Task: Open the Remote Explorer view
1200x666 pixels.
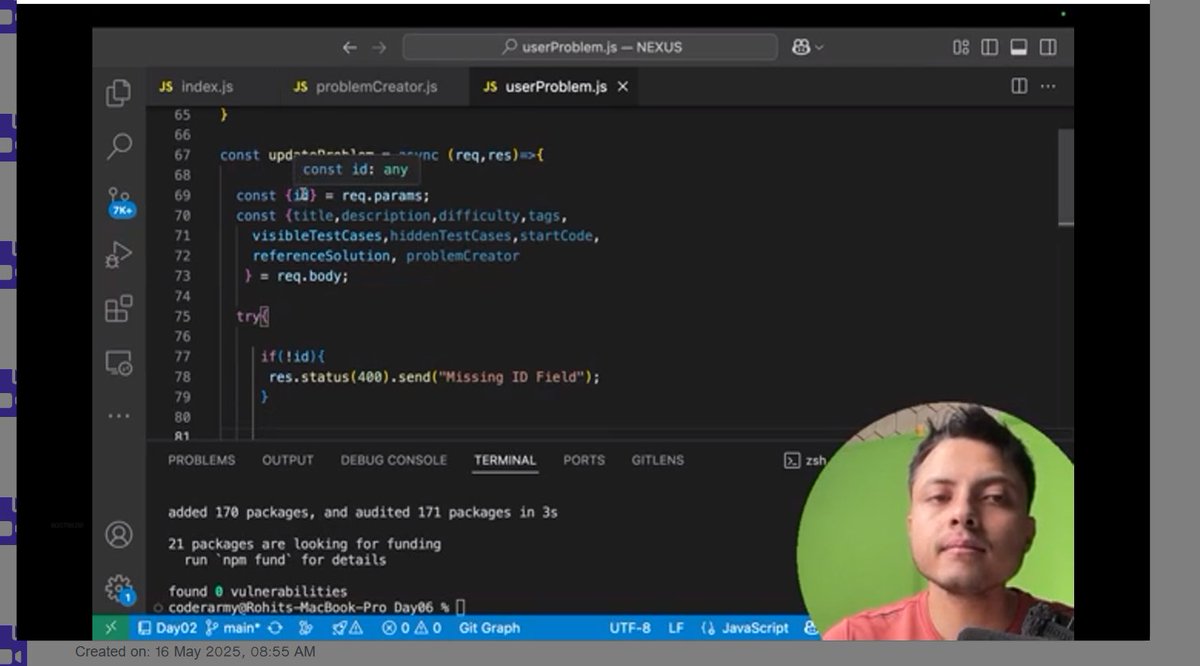Action: 119,362
